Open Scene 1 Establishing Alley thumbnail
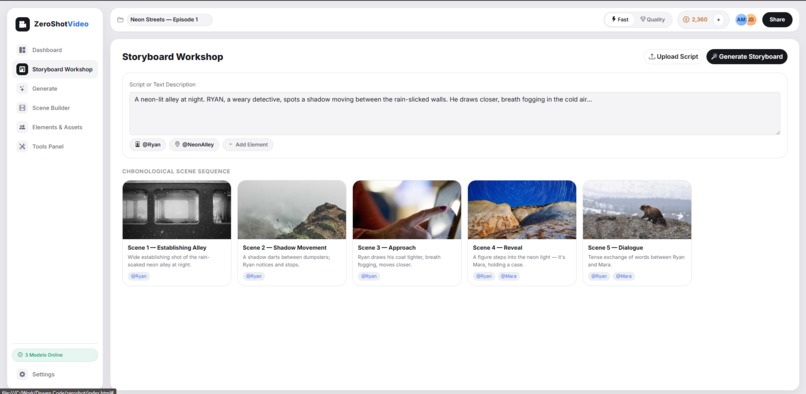This screenshot has width=806, height=394. tap(177, 209)
